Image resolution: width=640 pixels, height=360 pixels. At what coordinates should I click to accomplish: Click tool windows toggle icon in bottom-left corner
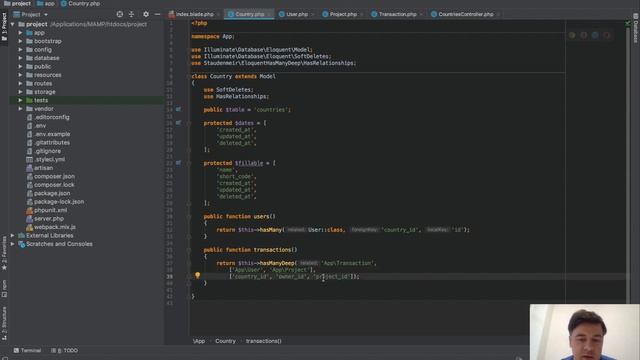[4, 358]
